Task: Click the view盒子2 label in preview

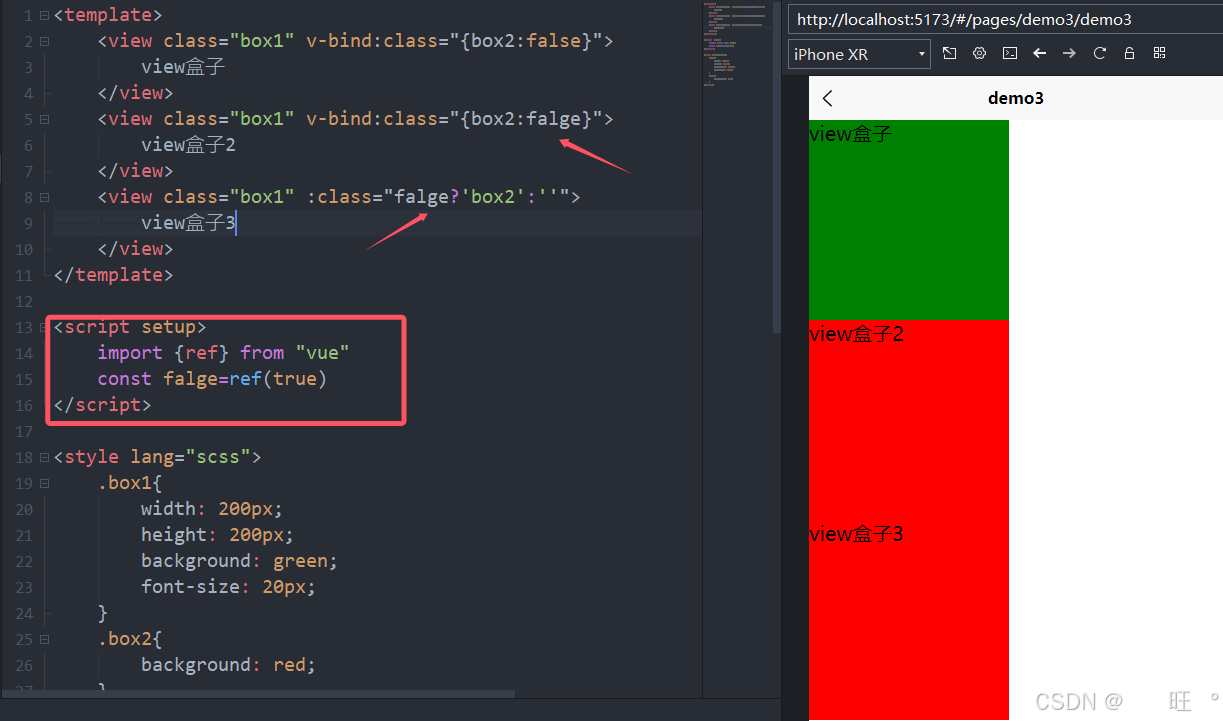Action: (856, 334)
